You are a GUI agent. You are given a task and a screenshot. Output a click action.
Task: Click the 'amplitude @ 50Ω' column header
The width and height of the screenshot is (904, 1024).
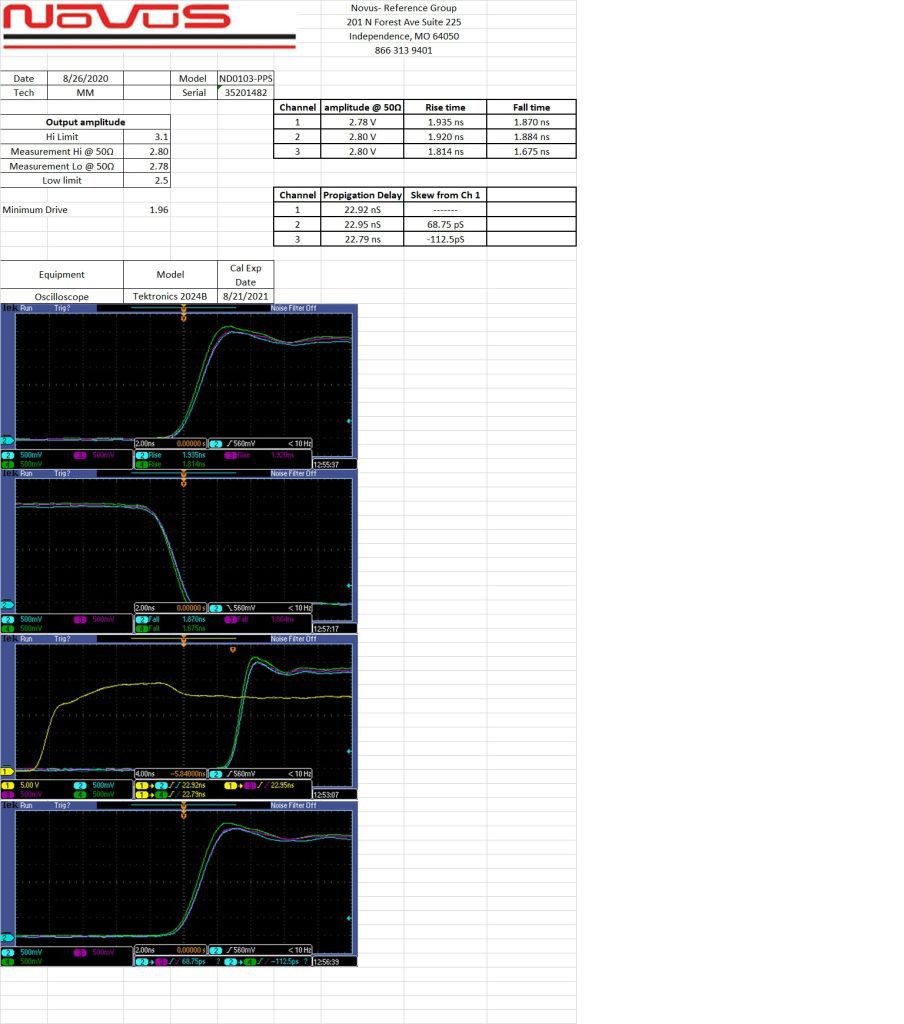[x=363, y=107]
